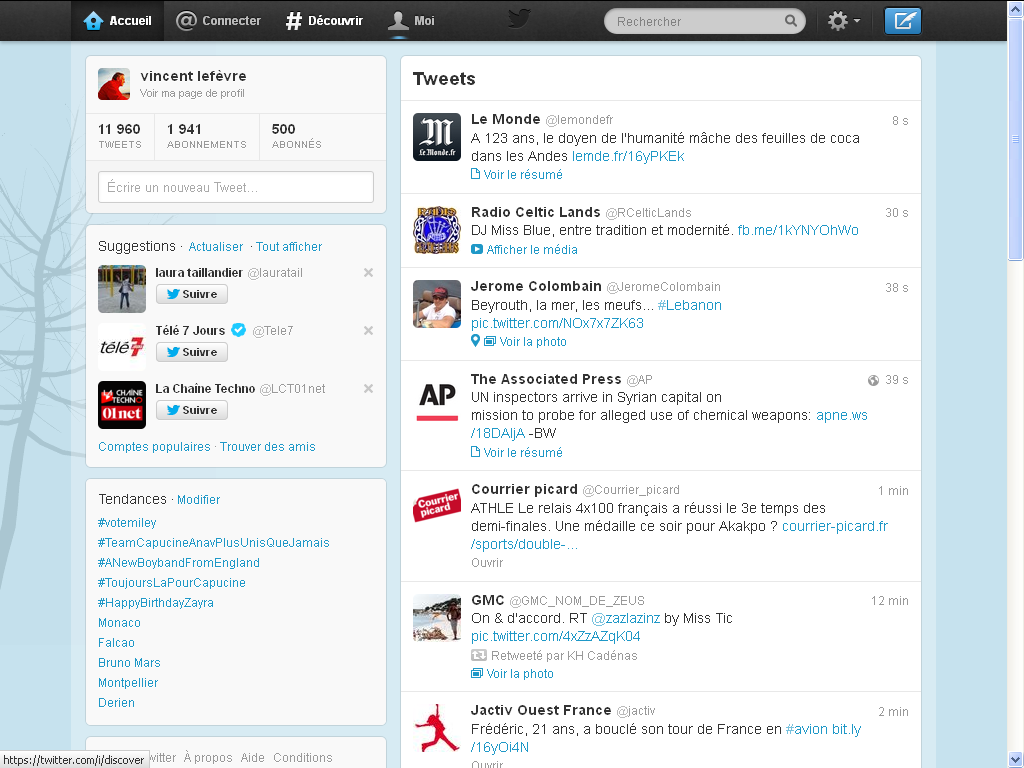This screenshot has height=768, width=1024.
Task: Click the Télé 7 logo avatar
Action: [x=122, y=347]
